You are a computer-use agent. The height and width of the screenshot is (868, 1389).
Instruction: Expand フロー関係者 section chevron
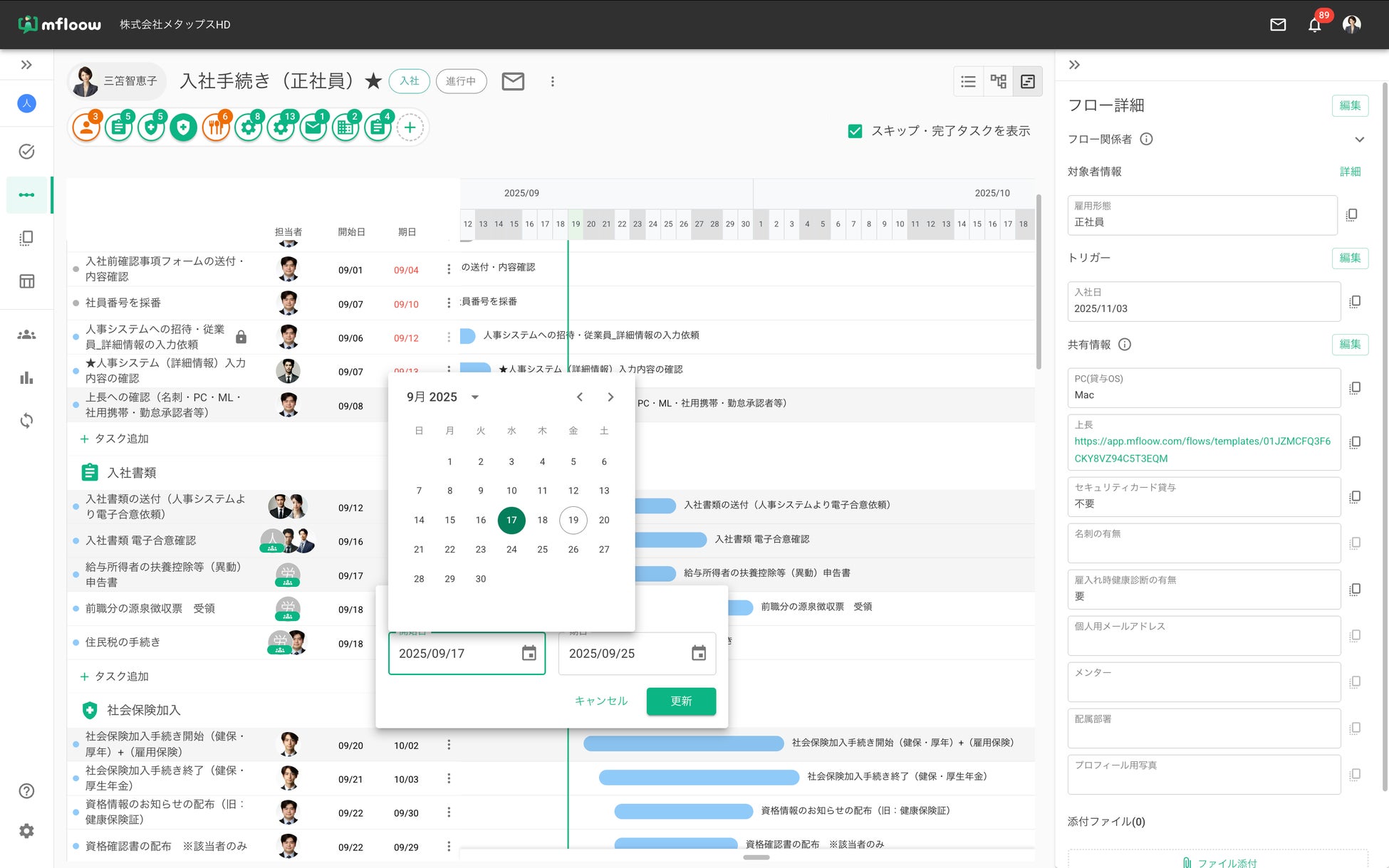click(1359, 140)
